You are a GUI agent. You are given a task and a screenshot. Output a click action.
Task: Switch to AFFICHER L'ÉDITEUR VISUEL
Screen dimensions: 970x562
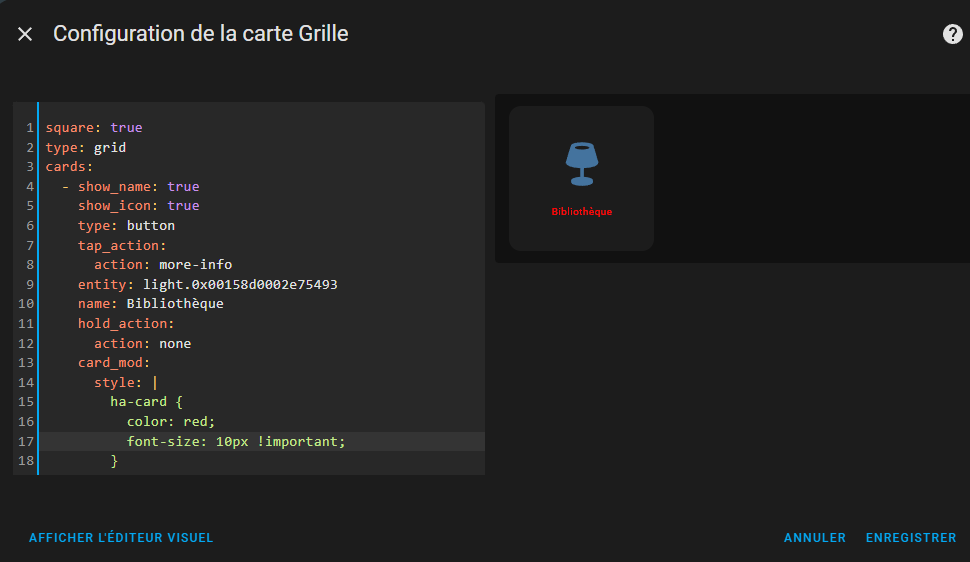pos(121,538)
